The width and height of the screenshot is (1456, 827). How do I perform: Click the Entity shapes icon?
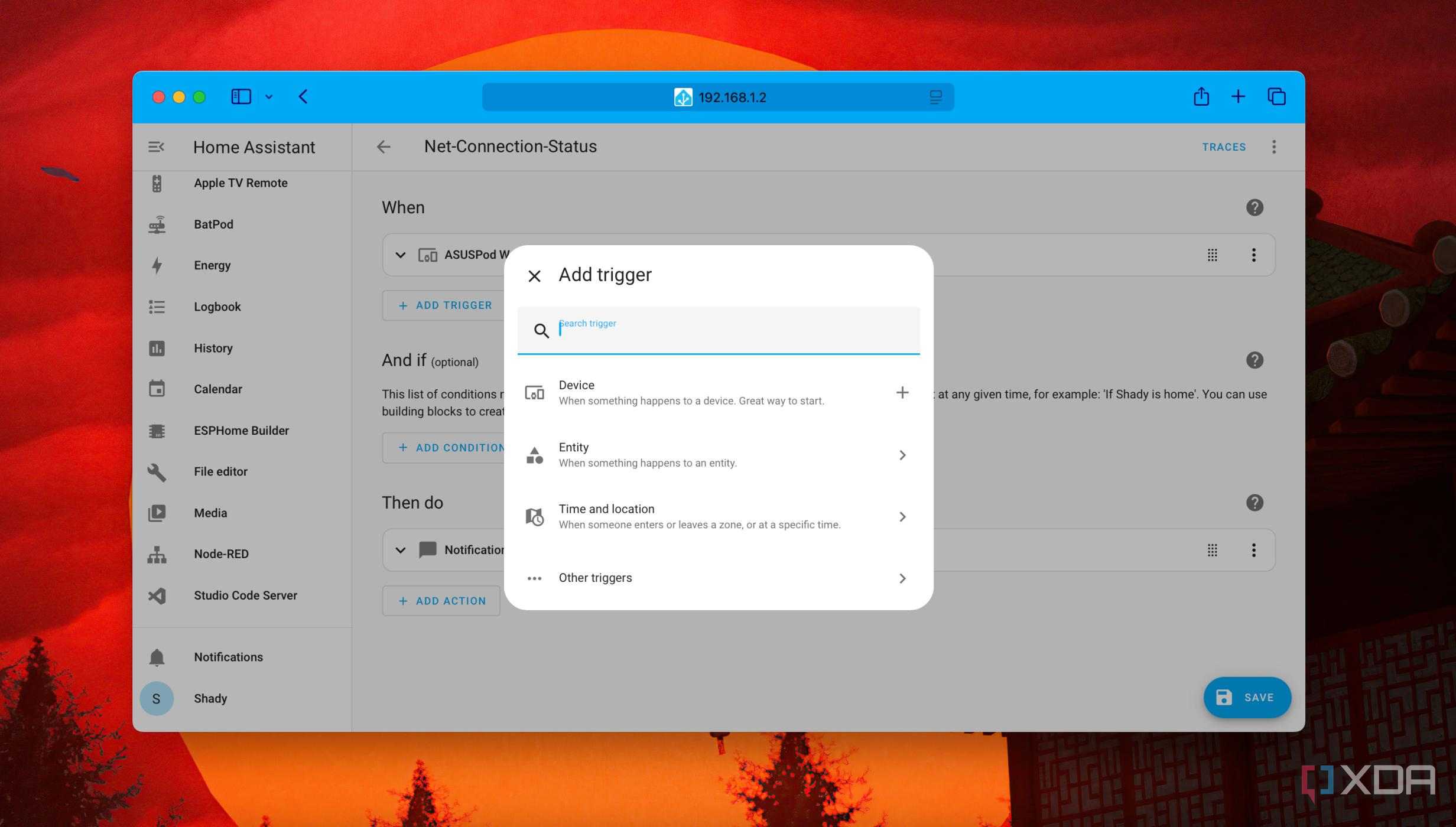click(534, 455)
